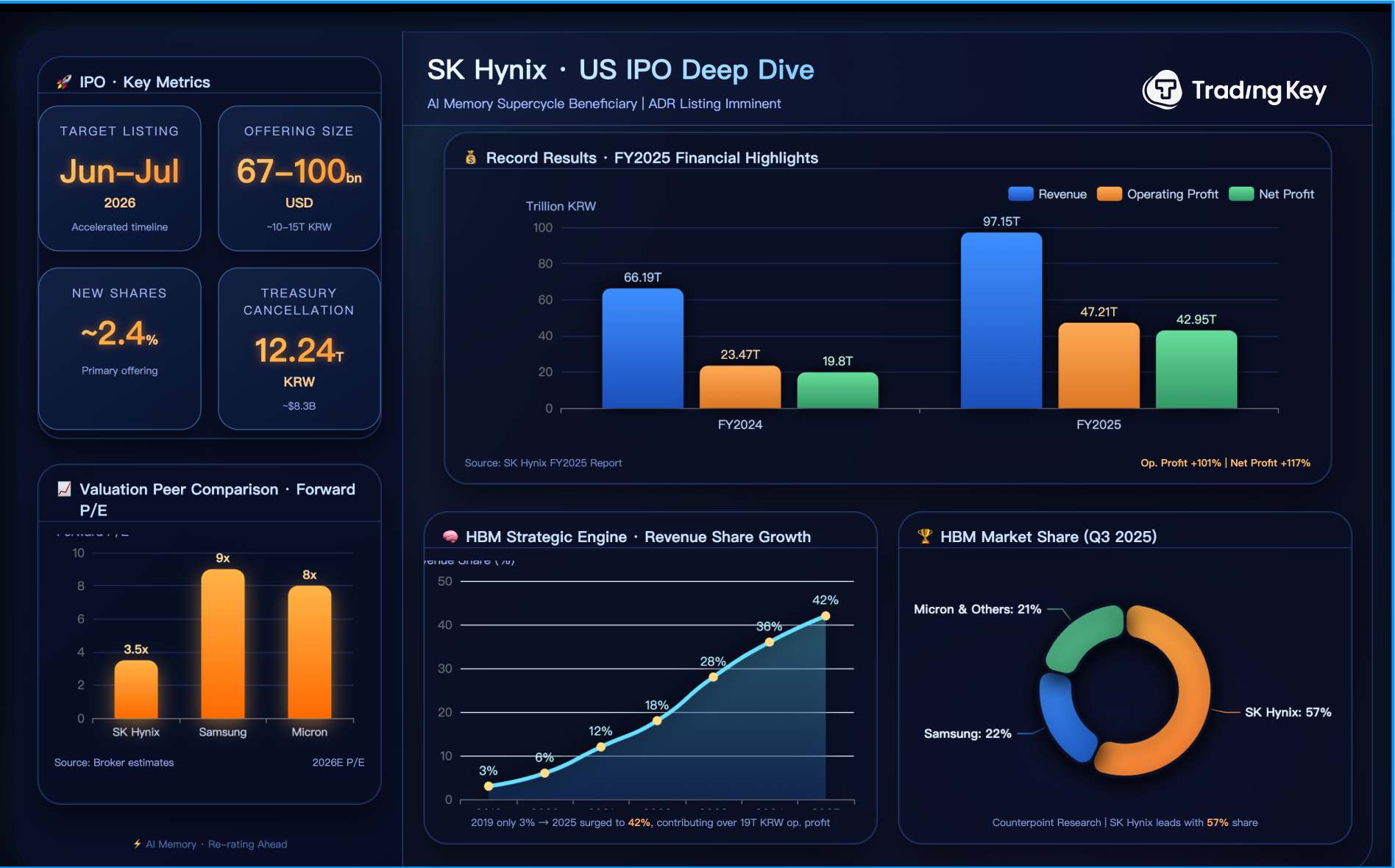
Task: Click the rocket icon beside IPO Key Metrics
Action: coord(64,82)
